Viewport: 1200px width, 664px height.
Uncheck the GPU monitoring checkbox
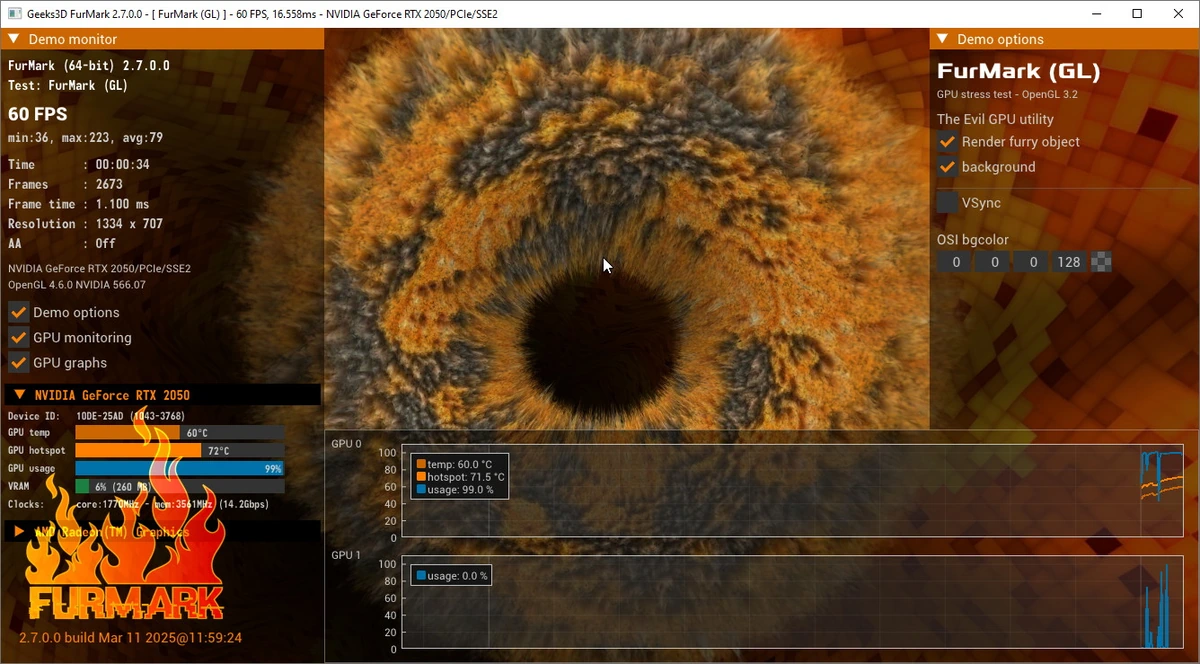pos(18,337)
